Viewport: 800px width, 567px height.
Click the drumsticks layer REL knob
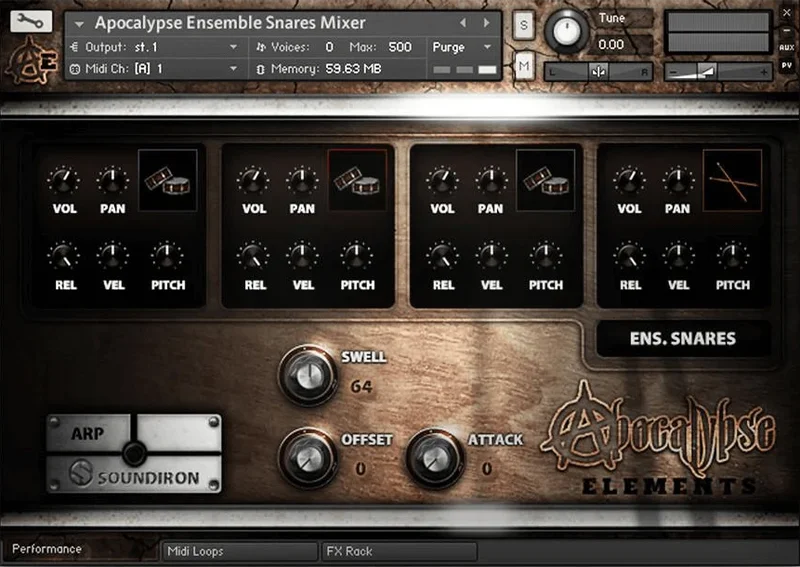[629, 256]
